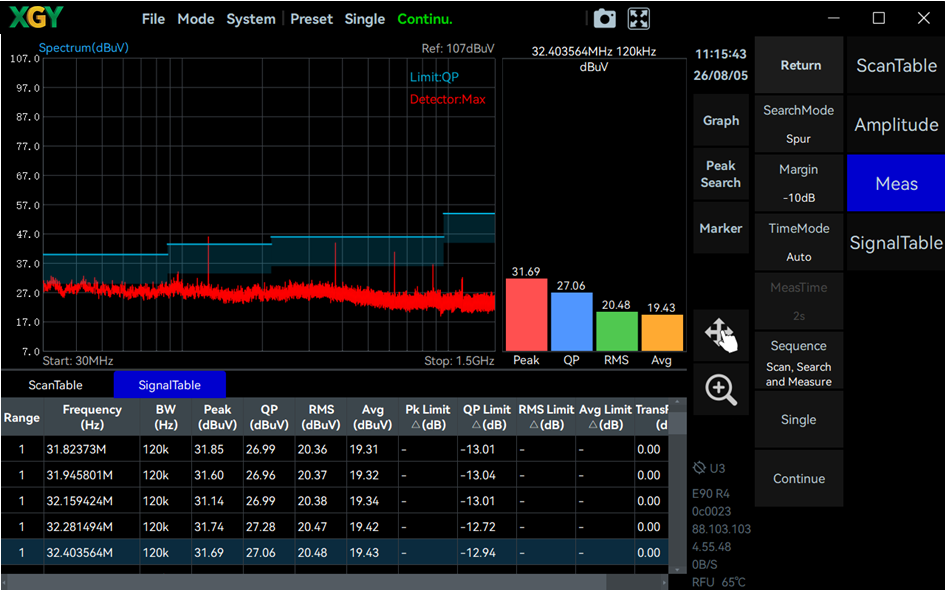Open SignalTable in the right sidebar

(x=896, y=242)
